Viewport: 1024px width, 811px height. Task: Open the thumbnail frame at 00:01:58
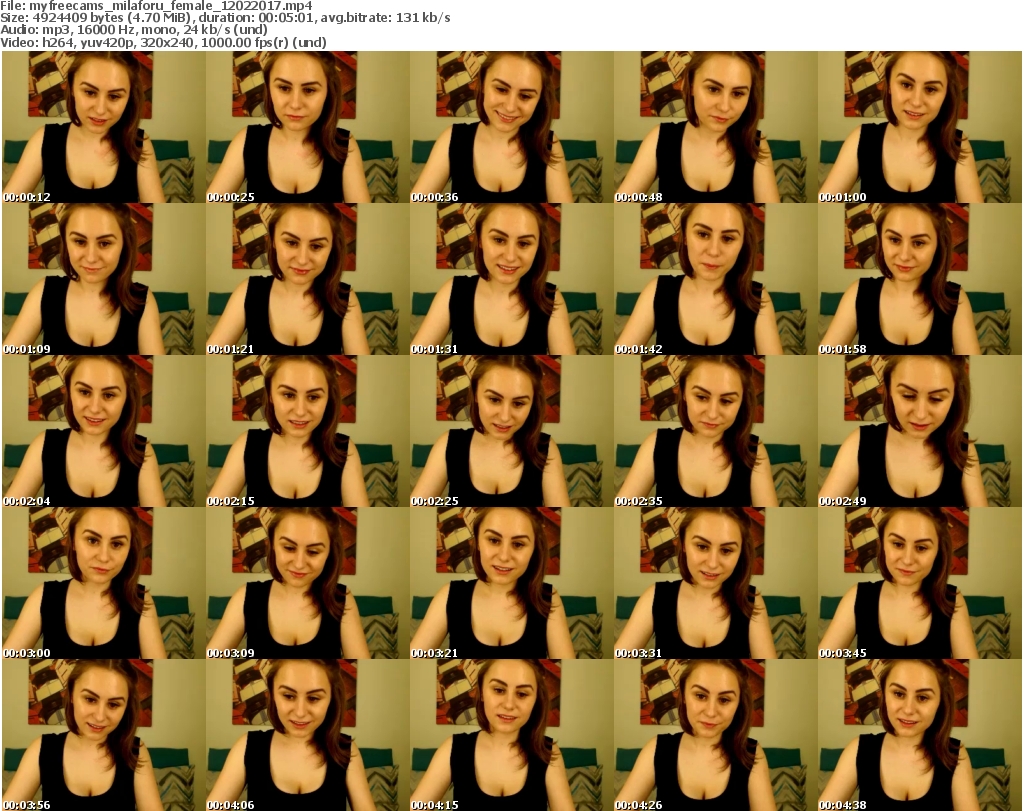coord(920,279)
